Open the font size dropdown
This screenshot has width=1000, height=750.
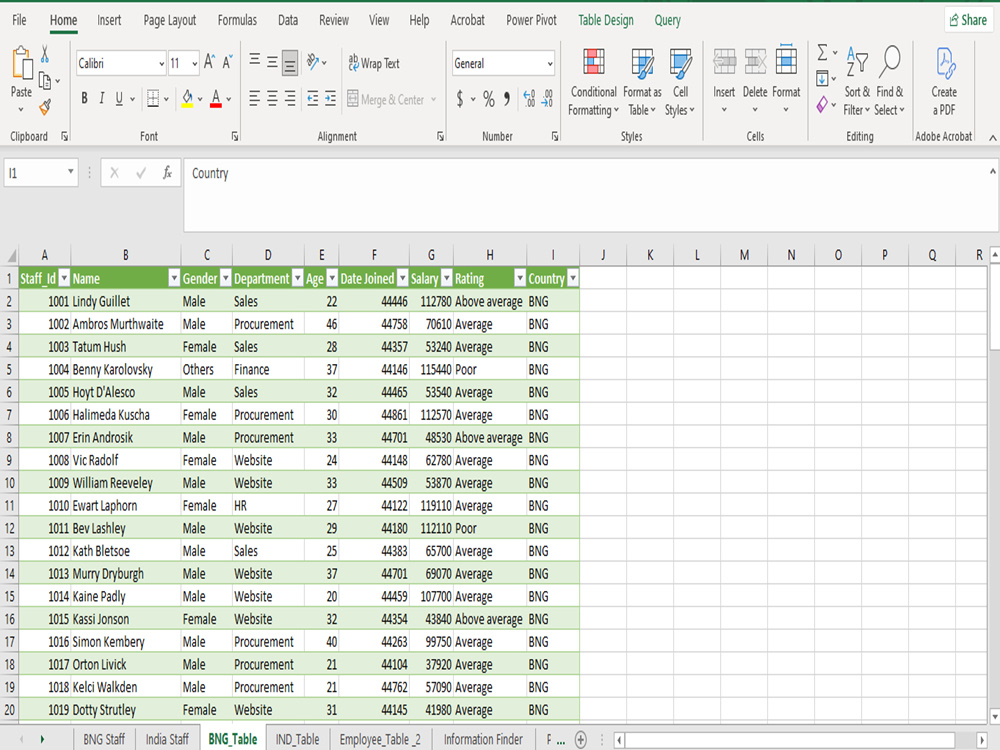[x=195, y=63]
